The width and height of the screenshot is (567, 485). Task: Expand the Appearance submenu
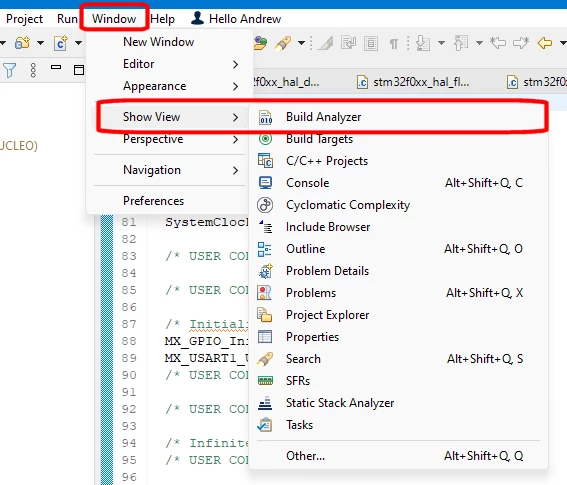[x=169, y=86]
